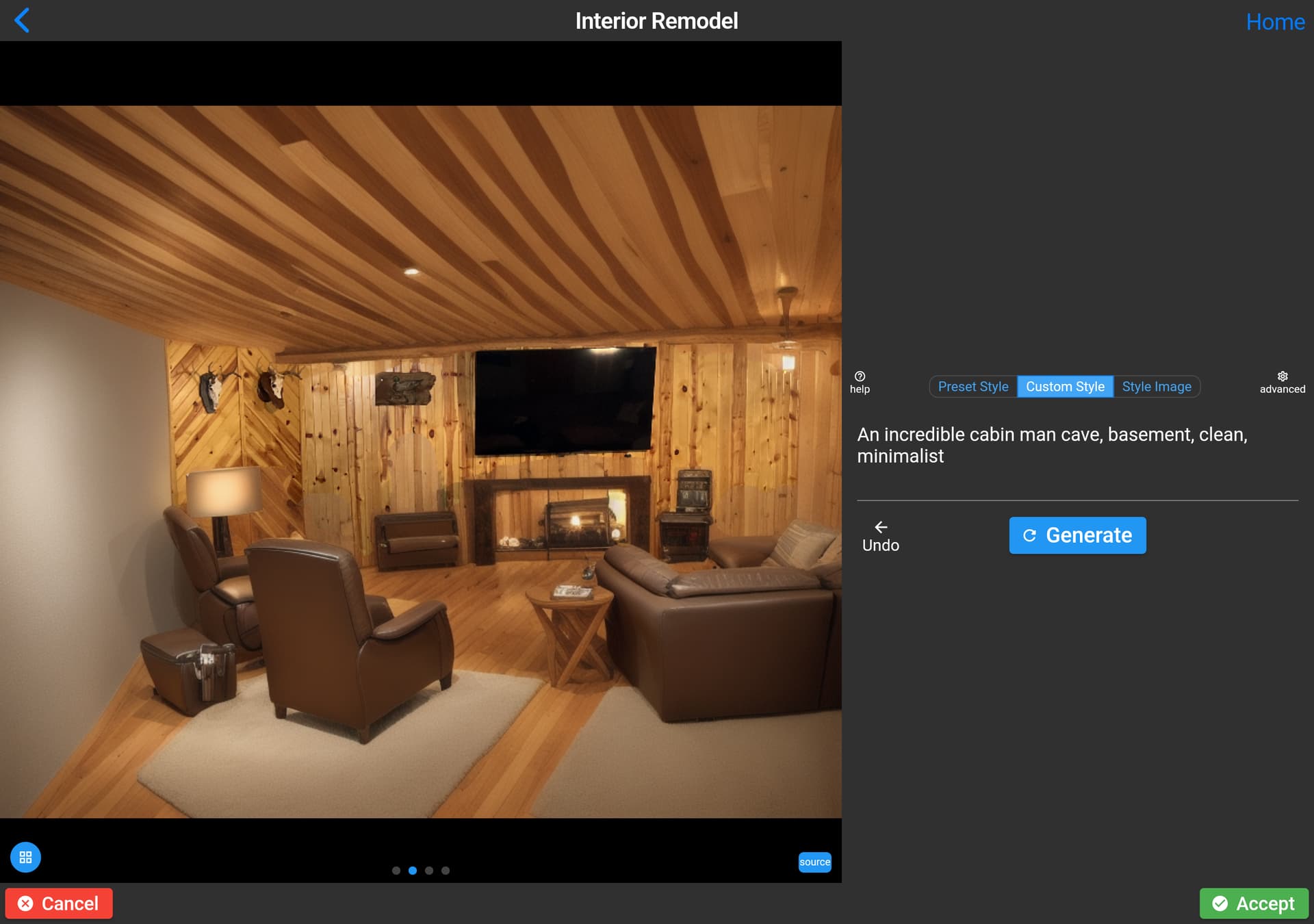Open the help icon

860,382
